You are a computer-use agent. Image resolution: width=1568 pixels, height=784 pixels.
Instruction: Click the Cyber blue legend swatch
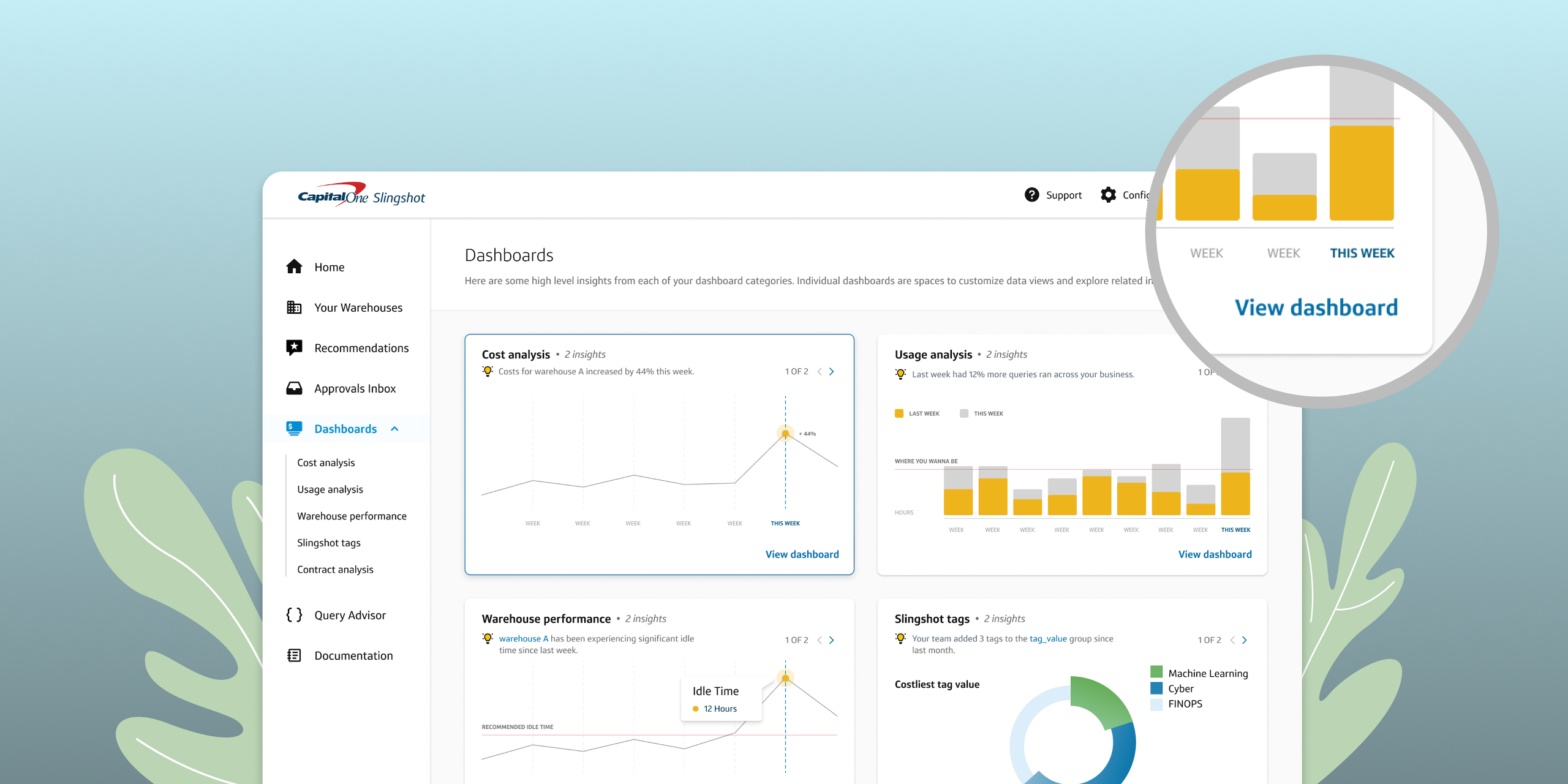(x=1156, y=688)
